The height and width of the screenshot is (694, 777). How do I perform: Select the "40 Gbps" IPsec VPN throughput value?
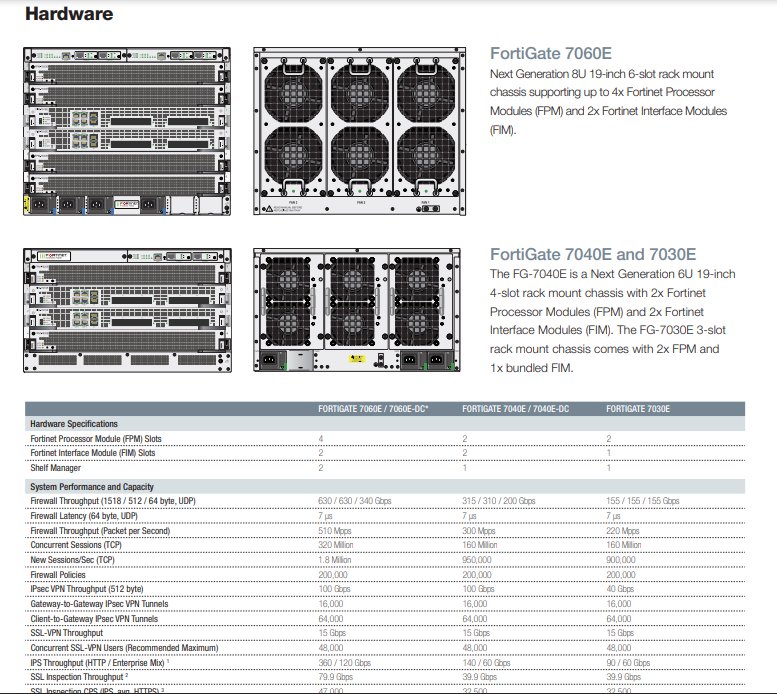620,589
